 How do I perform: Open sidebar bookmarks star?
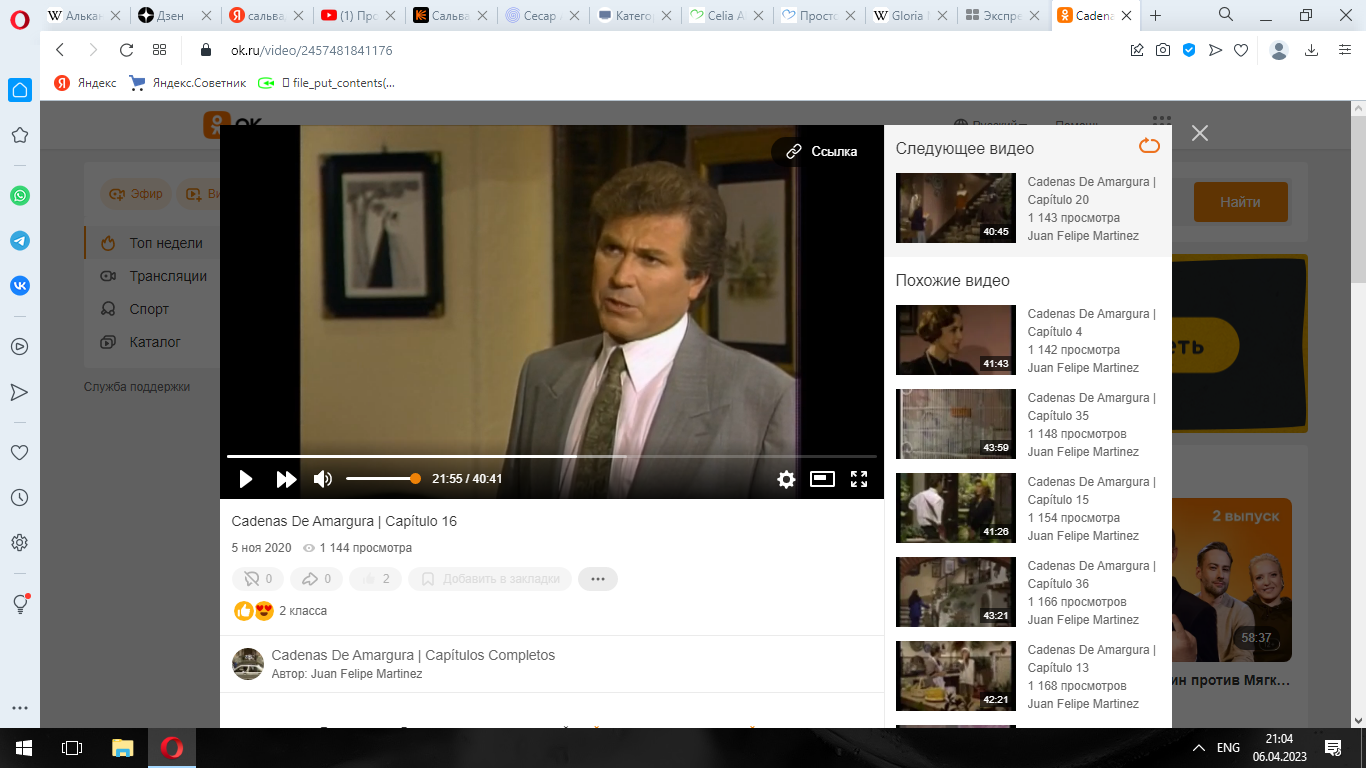coord(20,135)
